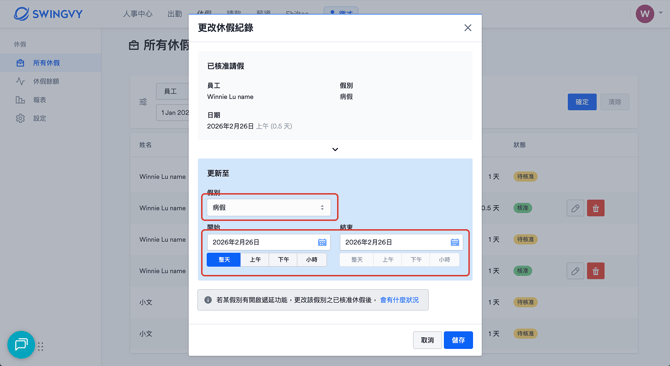Click the Swingvy logo
The width and height of the screenshot is (670, 366).
pyautogui.click(x=48, y=14)
